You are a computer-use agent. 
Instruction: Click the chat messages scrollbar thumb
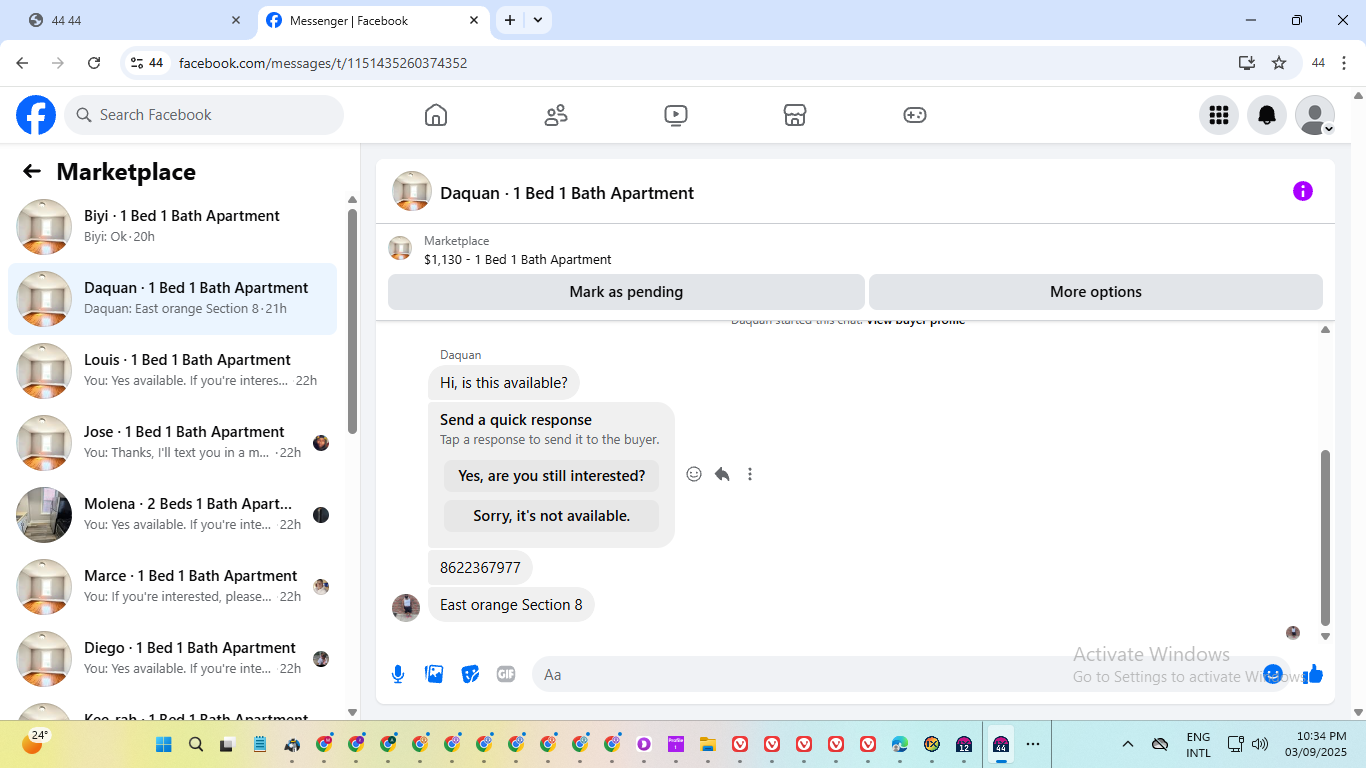pos(1326,538)
